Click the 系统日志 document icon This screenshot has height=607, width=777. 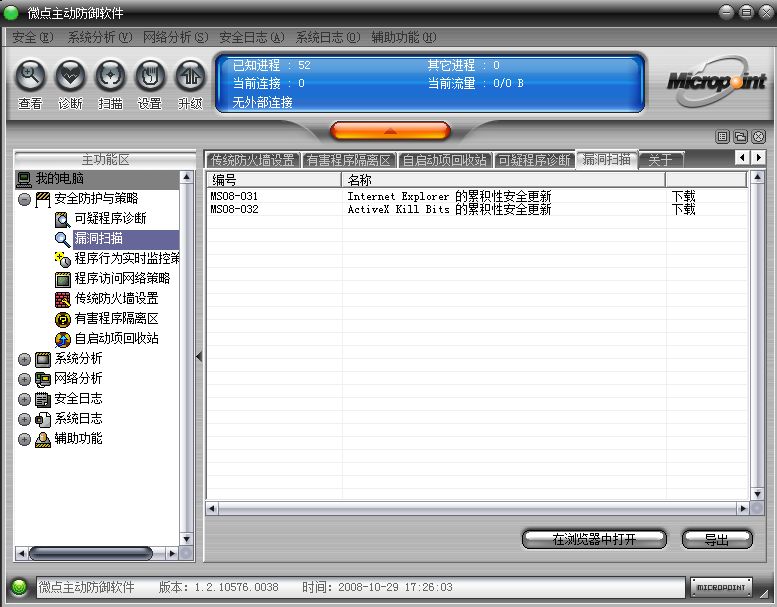[43, 420]
